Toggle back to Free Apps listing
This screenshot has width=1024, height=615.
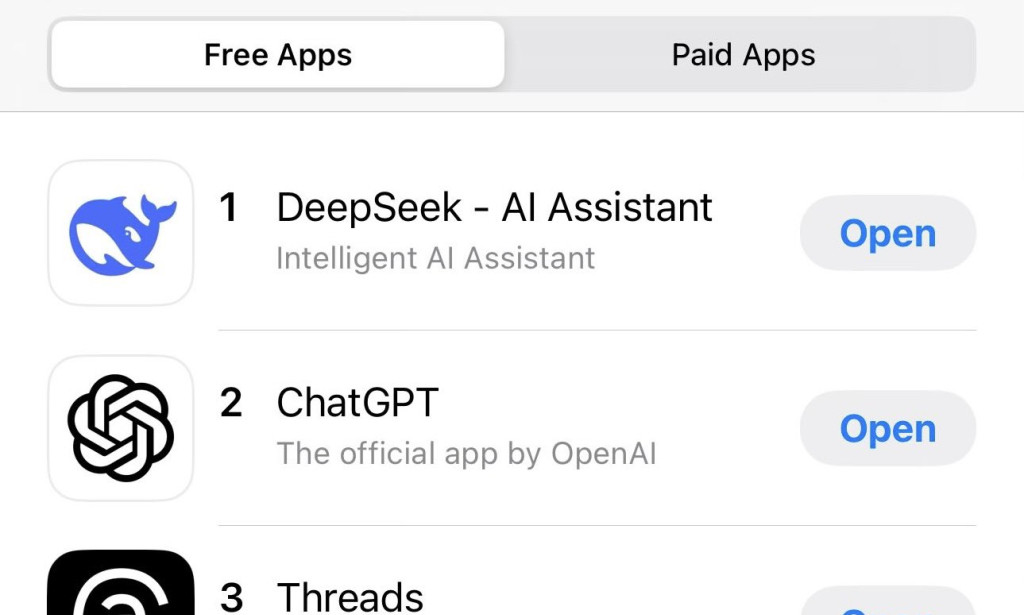coord(277,55)
